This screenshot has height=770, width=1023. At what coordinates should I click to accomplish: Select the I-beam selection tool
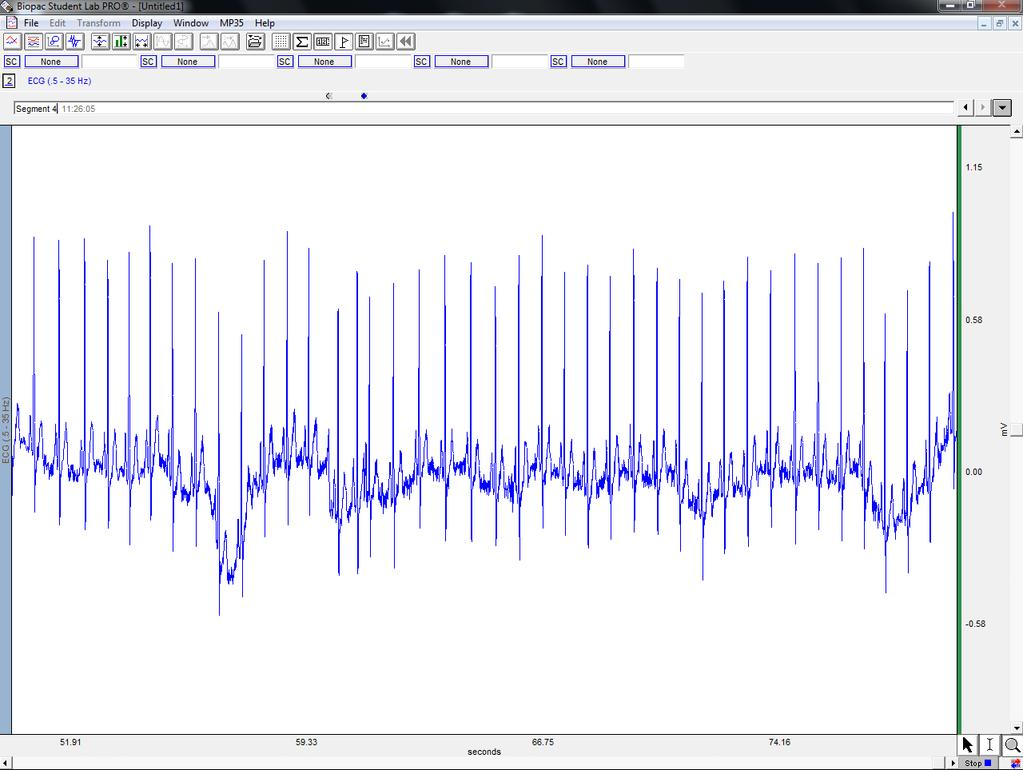click(990, 745)
